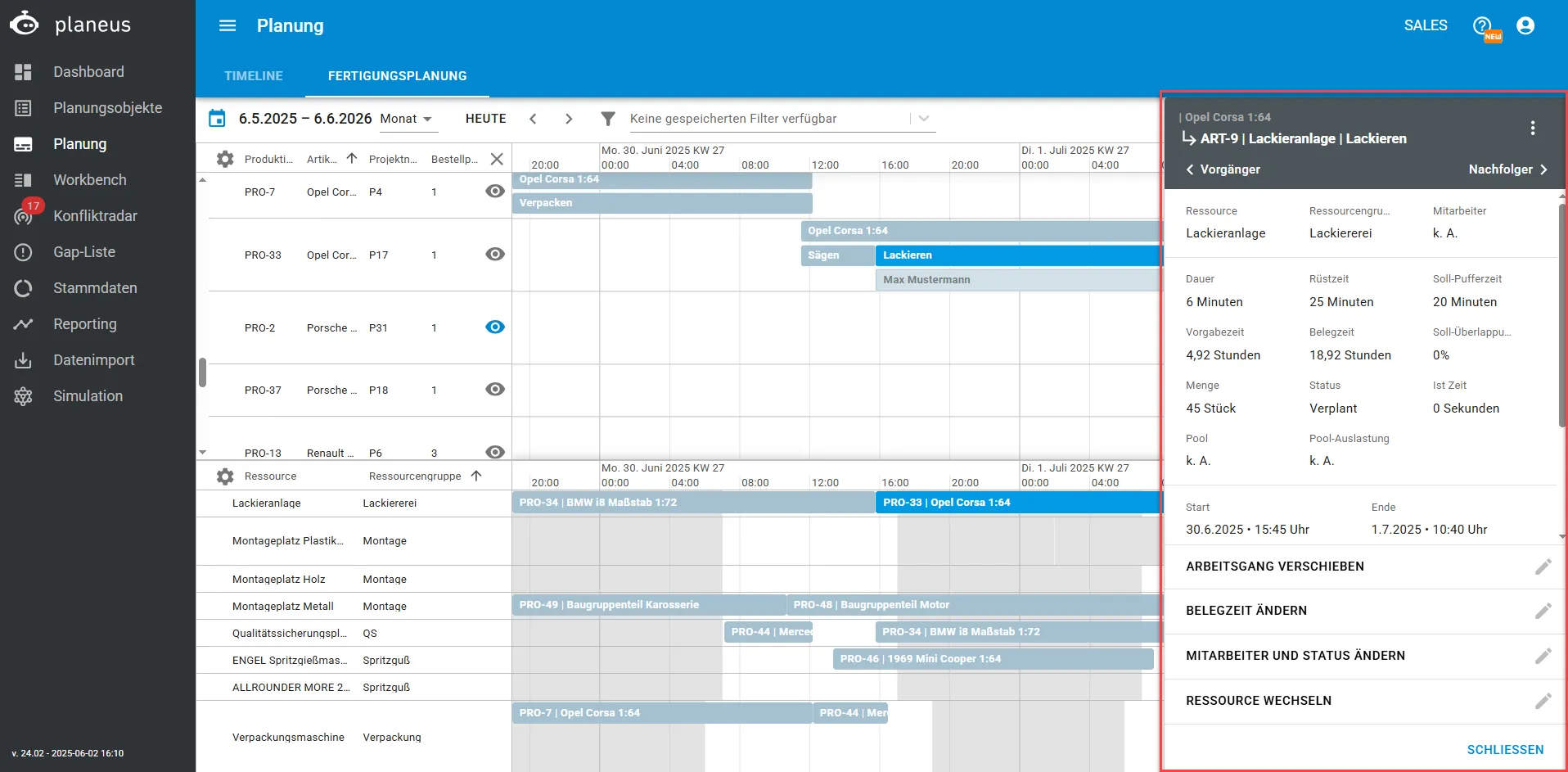Click the production orders list scrollbar thumb
This screenshot has width=1568, height=772.
202,372
